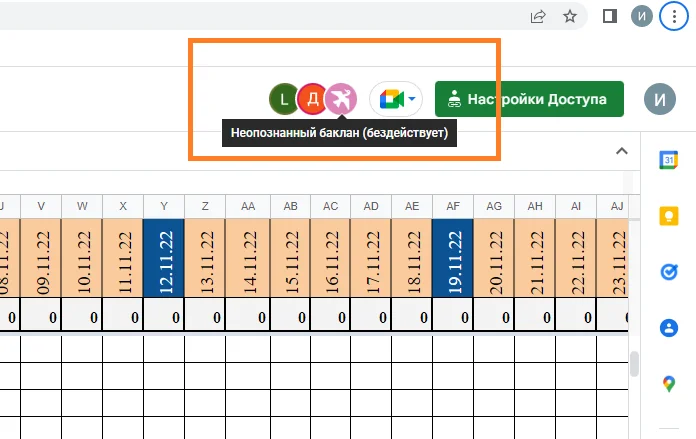Click the date cell 16.11.22
Viewport: 696px width, 439px height.
click(330, 258)
